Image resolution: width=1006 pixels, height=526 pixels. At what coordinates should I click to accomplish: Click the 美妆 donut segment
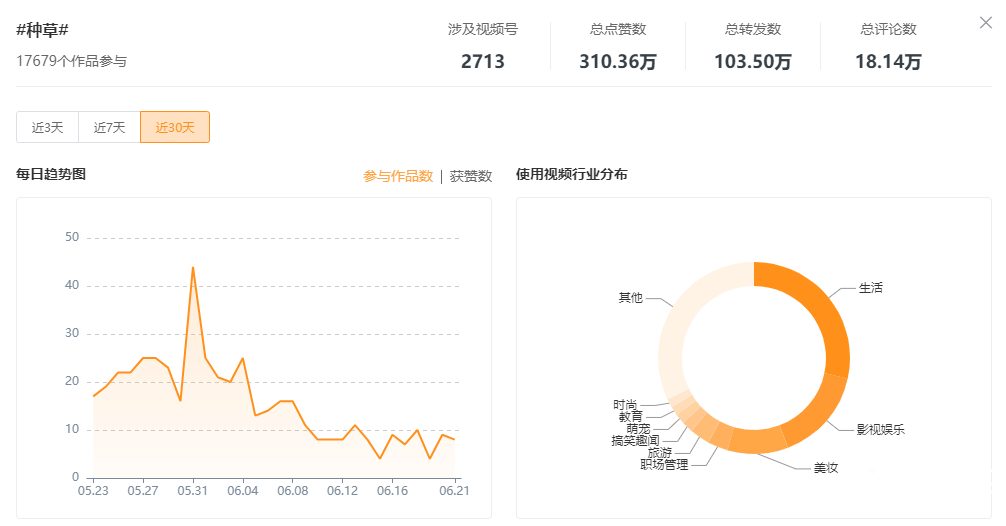pyautogui.click(x=758, y=439)
